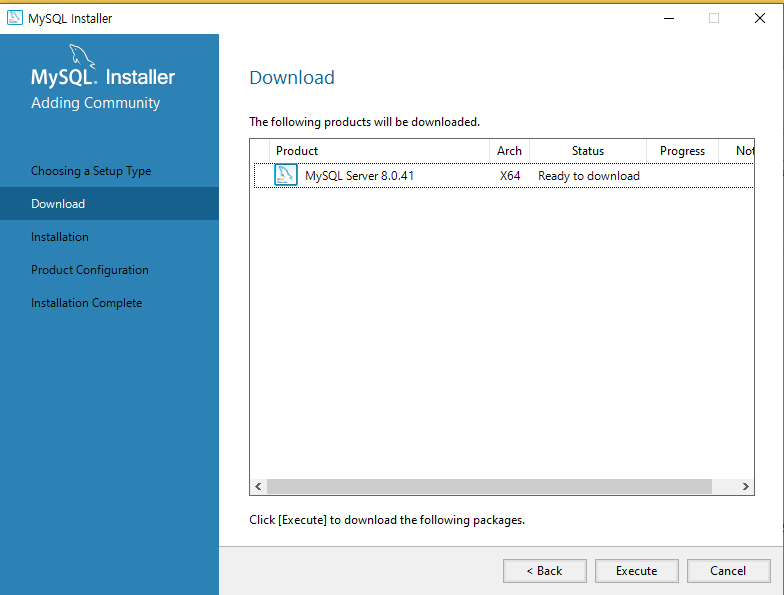
Task: Open the Product Configuration step
Action: point(90,270)
